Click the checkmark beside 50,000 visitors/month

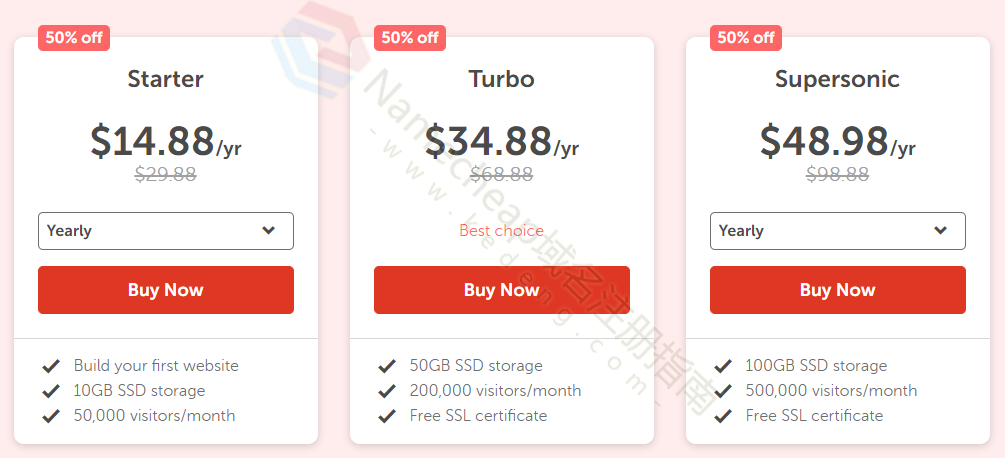pos(51,416)
